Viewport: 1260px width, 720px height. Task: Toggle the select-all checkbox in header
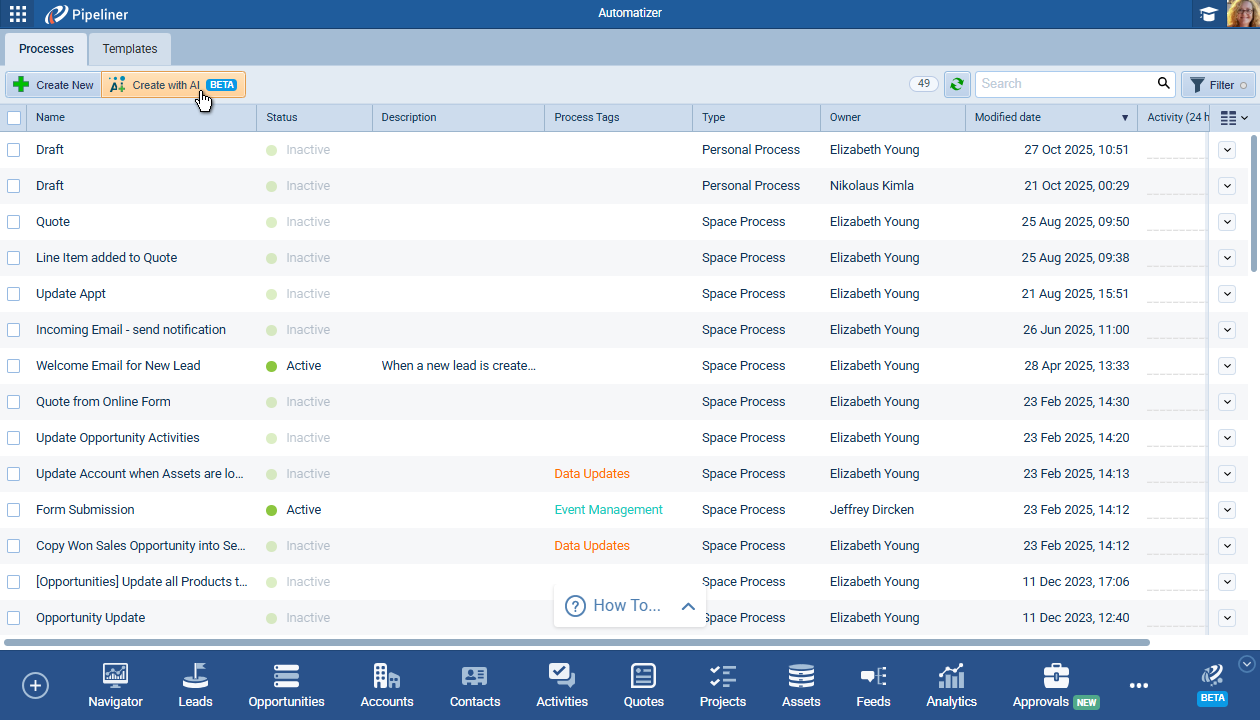click(x=14, y=118)
